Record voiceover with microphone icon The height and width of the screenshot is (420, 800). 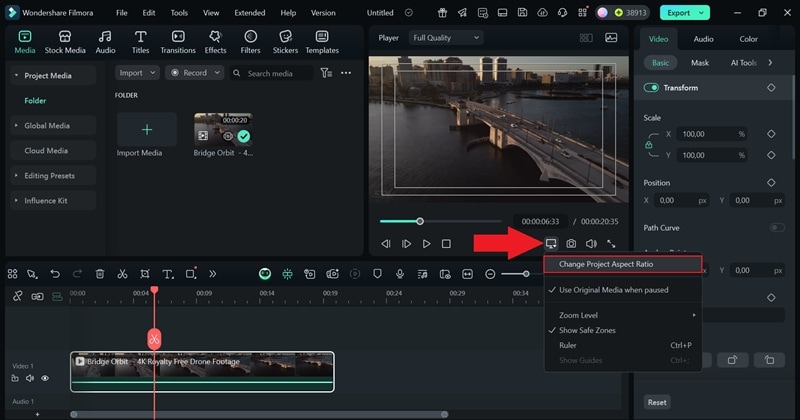tap(400, 274)
